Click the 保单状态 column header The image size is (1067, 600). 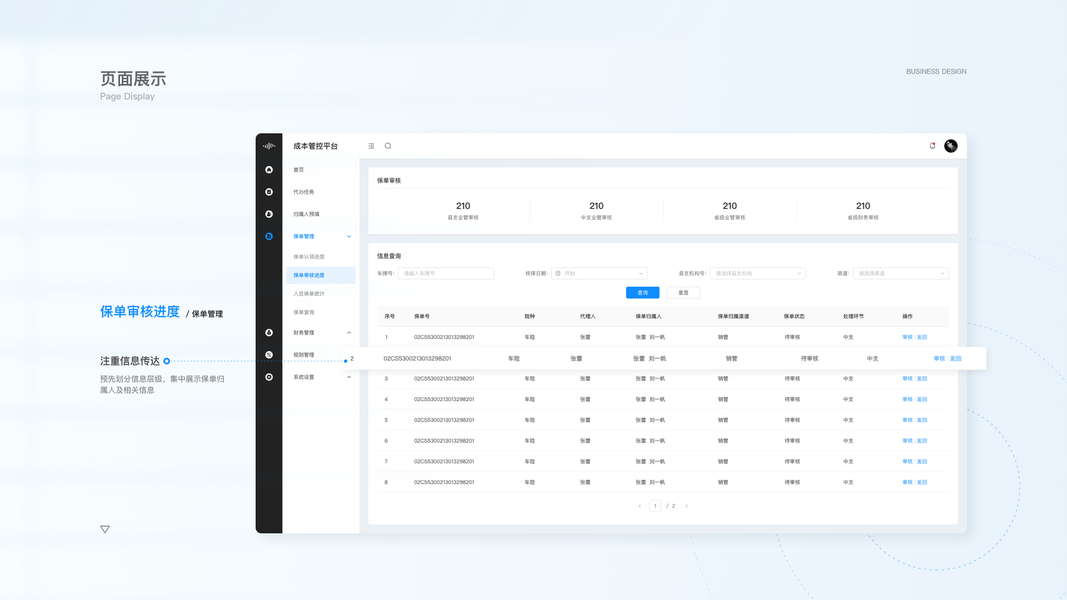point(794,316)
